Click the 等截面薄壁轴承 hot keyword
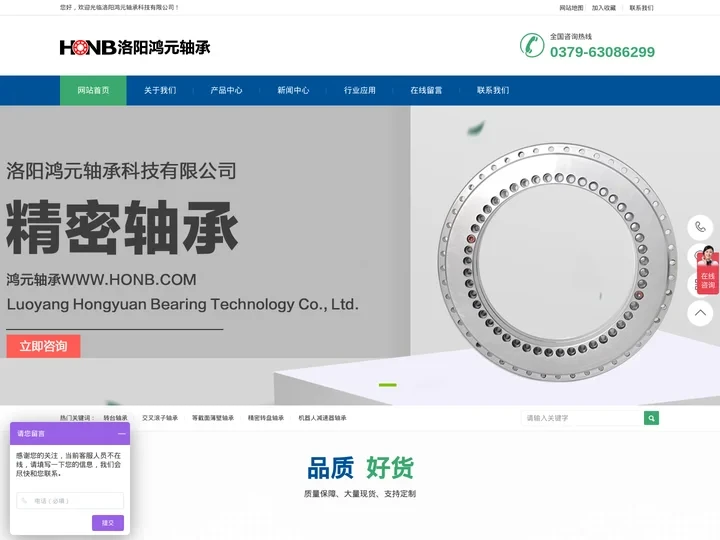Viewport: 720px width, 540px height. (x=213, y=418)
